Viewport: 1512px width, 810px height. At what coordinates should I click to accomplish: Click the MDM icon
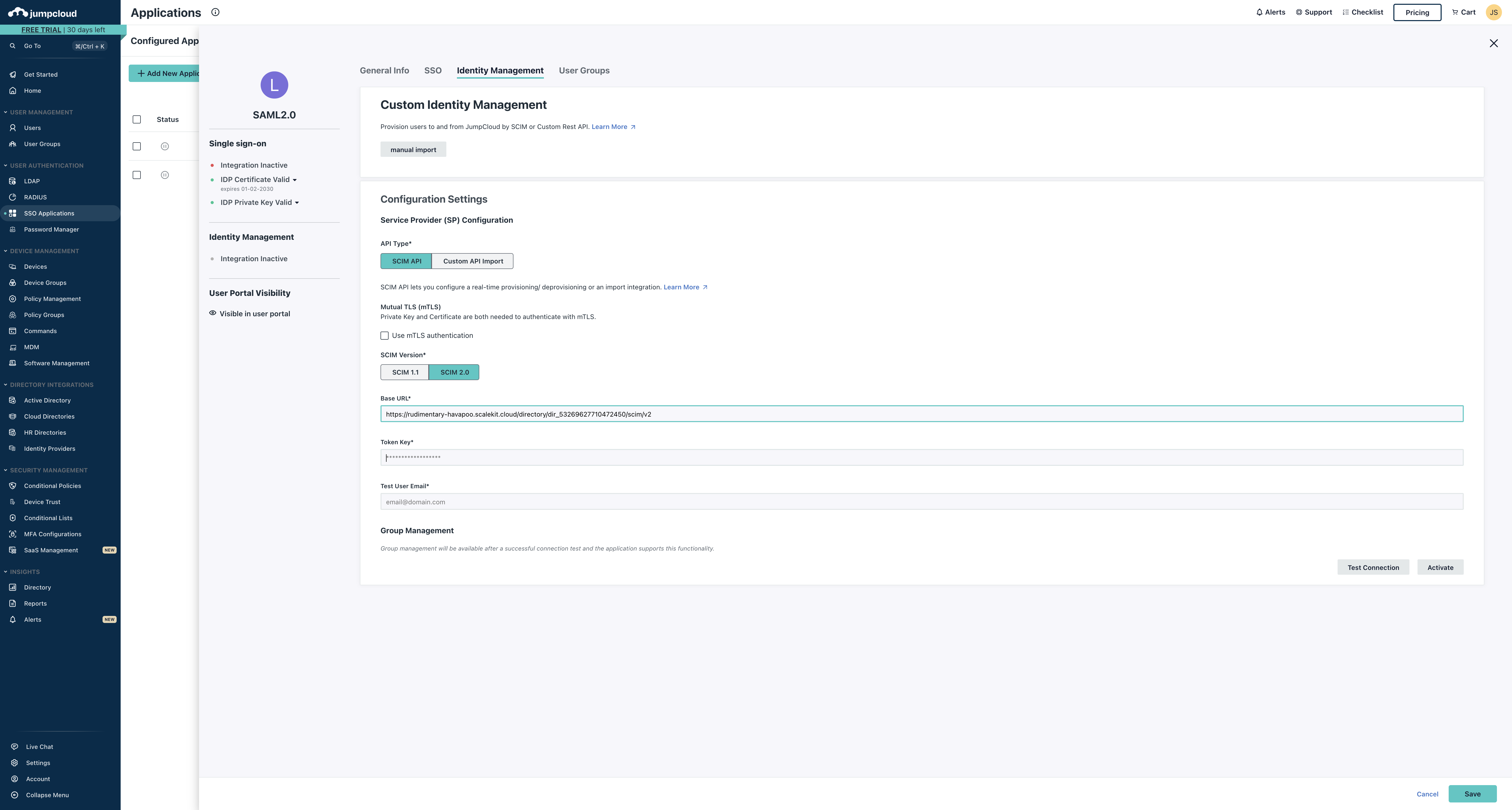[x=12, y=347]
